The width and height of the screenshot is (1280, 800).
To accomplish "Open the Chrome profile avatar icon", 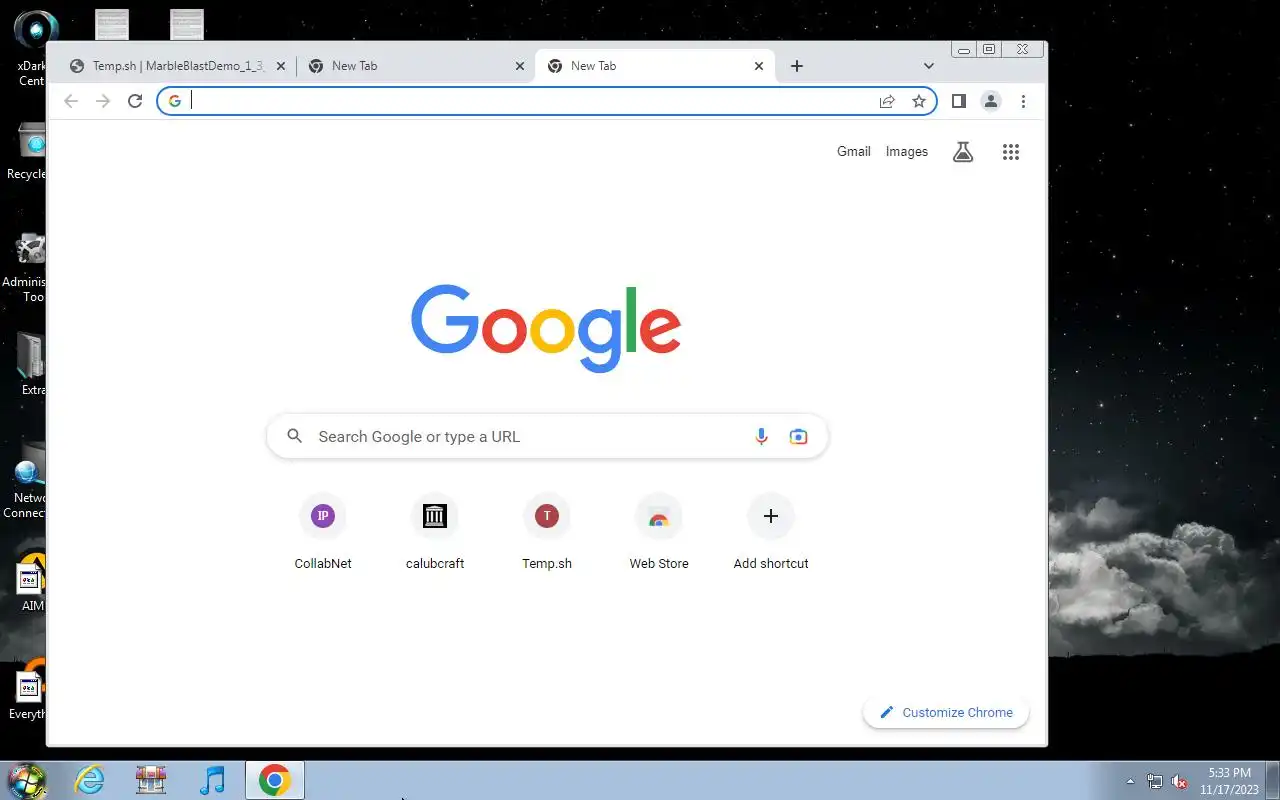I will [990, 101].
